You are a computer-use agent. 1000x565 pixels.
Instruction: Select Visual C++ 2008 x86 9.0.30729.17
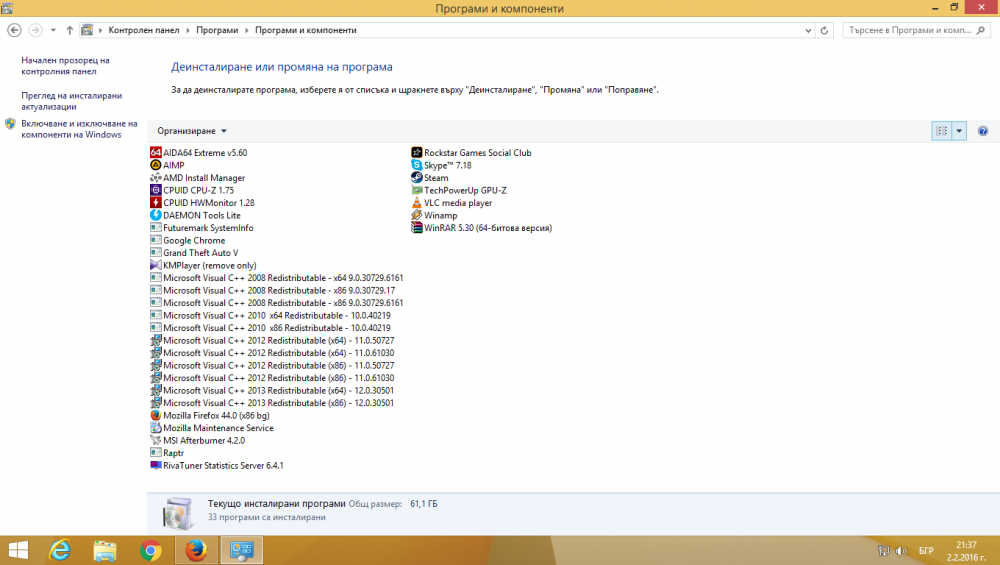tap(272, 290)
